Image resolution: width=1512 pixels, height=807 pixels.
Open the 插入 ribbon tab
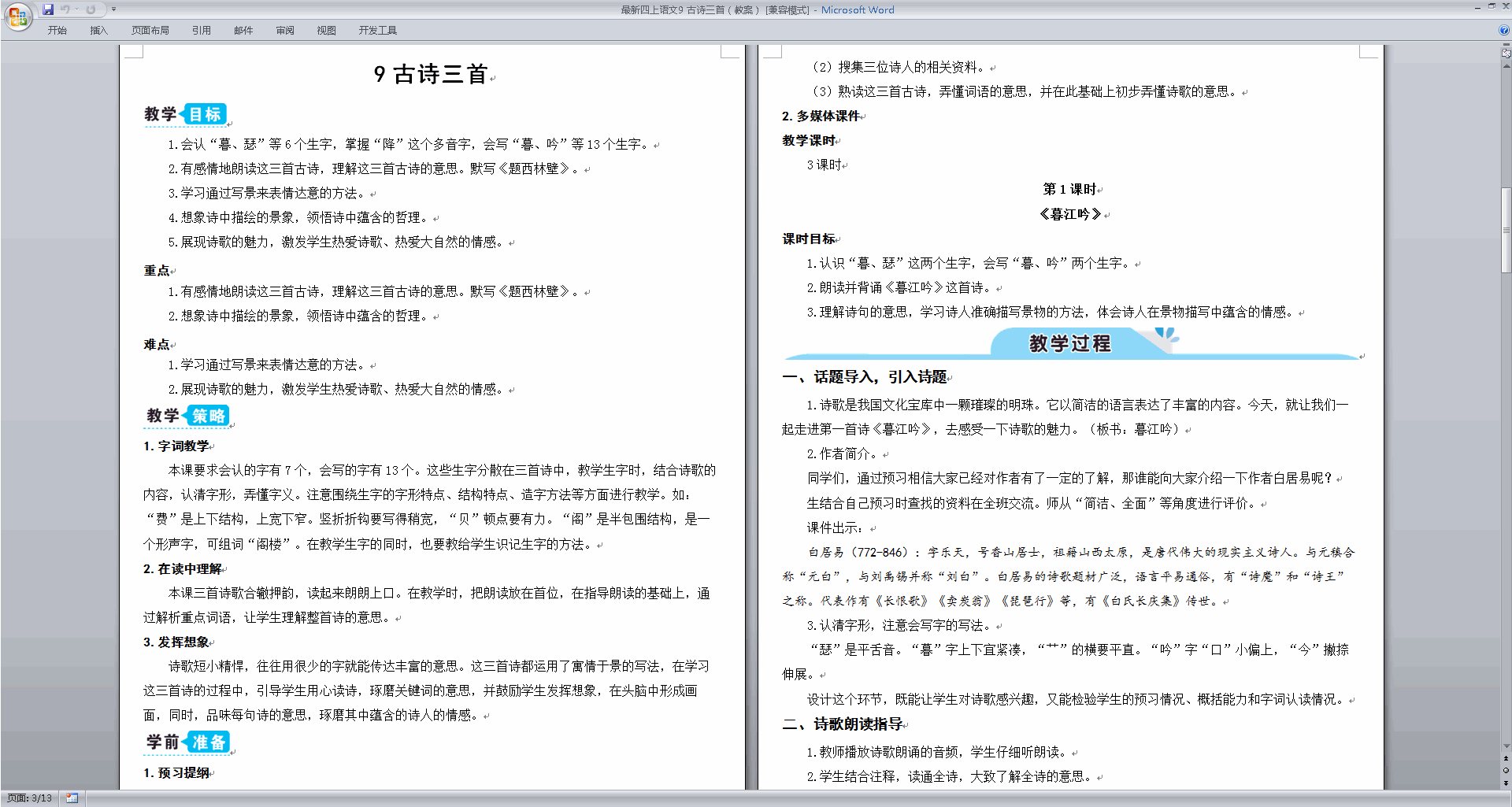point(98,31)
